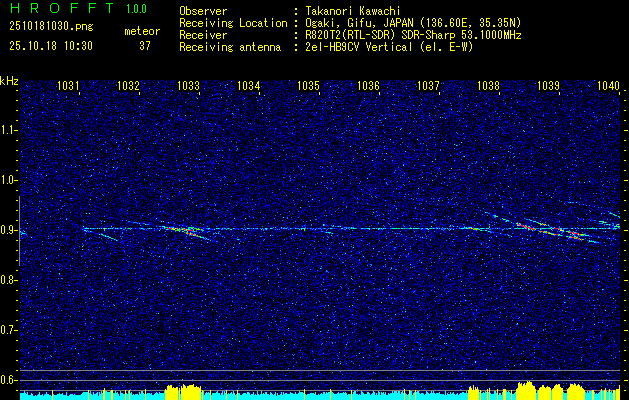
Task: Click the 0.6 frequency axis label
Action: 8,380
